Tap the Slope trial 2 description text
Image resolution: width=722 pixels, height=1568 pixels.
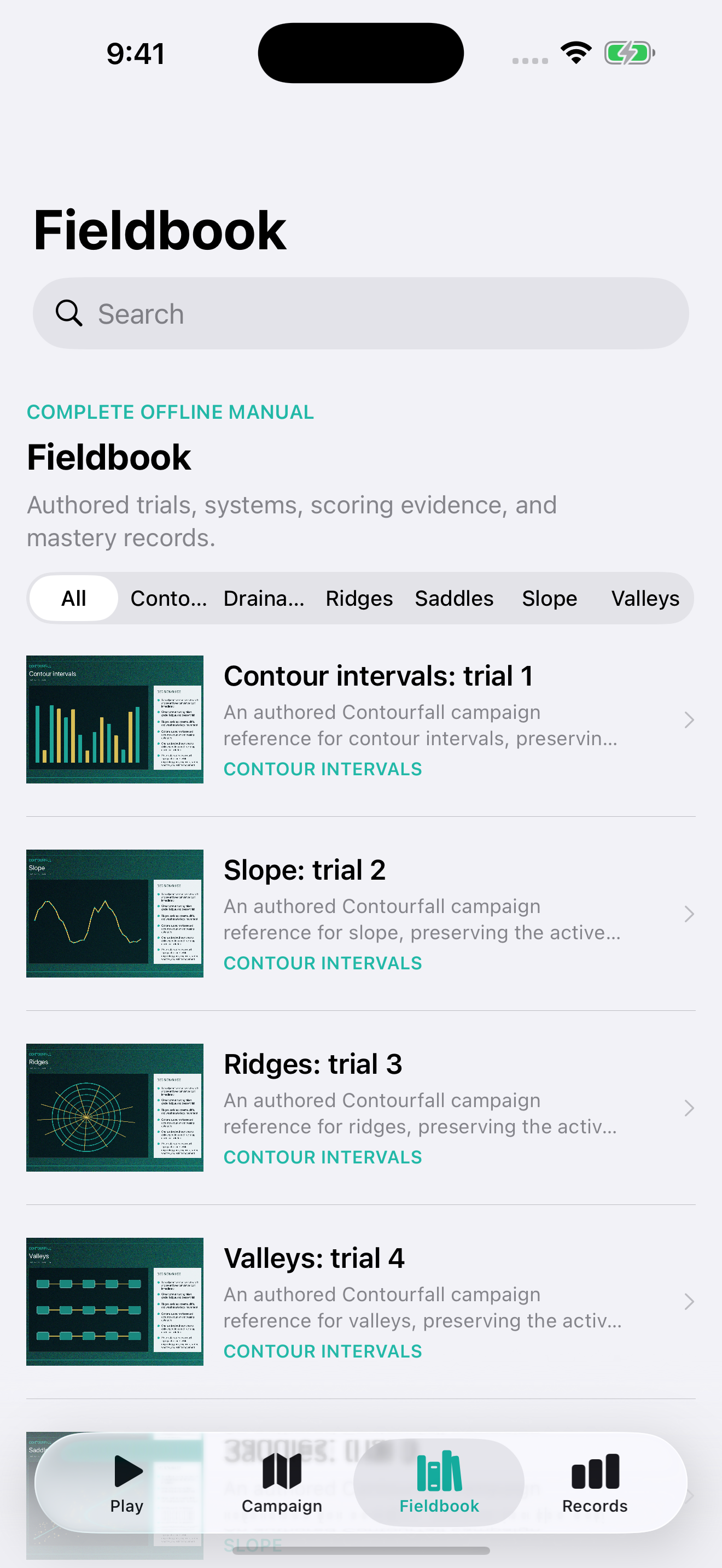422,919
